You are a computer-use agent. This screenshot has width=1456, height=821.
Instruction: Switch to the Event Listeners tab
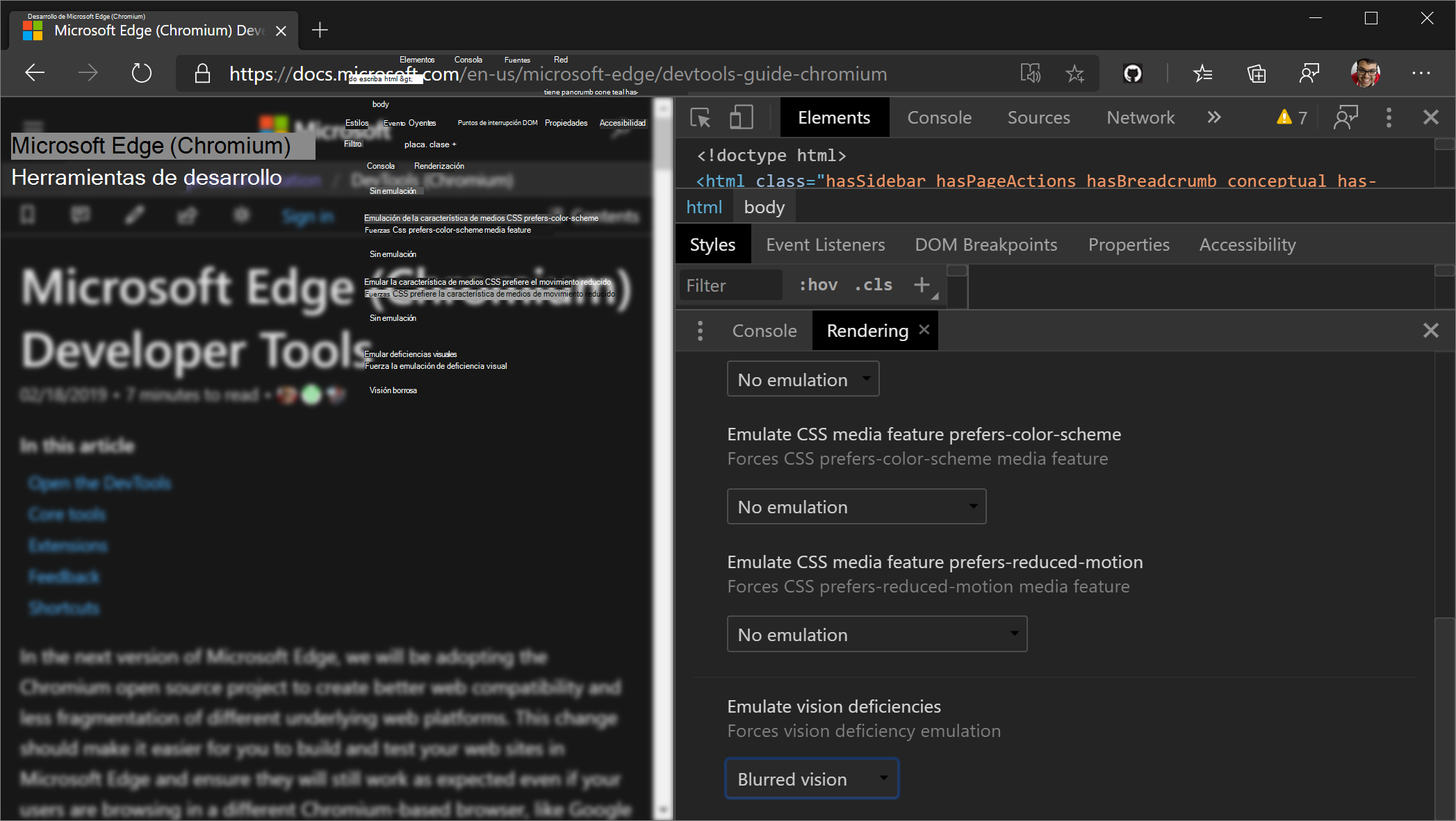point(825,244)
